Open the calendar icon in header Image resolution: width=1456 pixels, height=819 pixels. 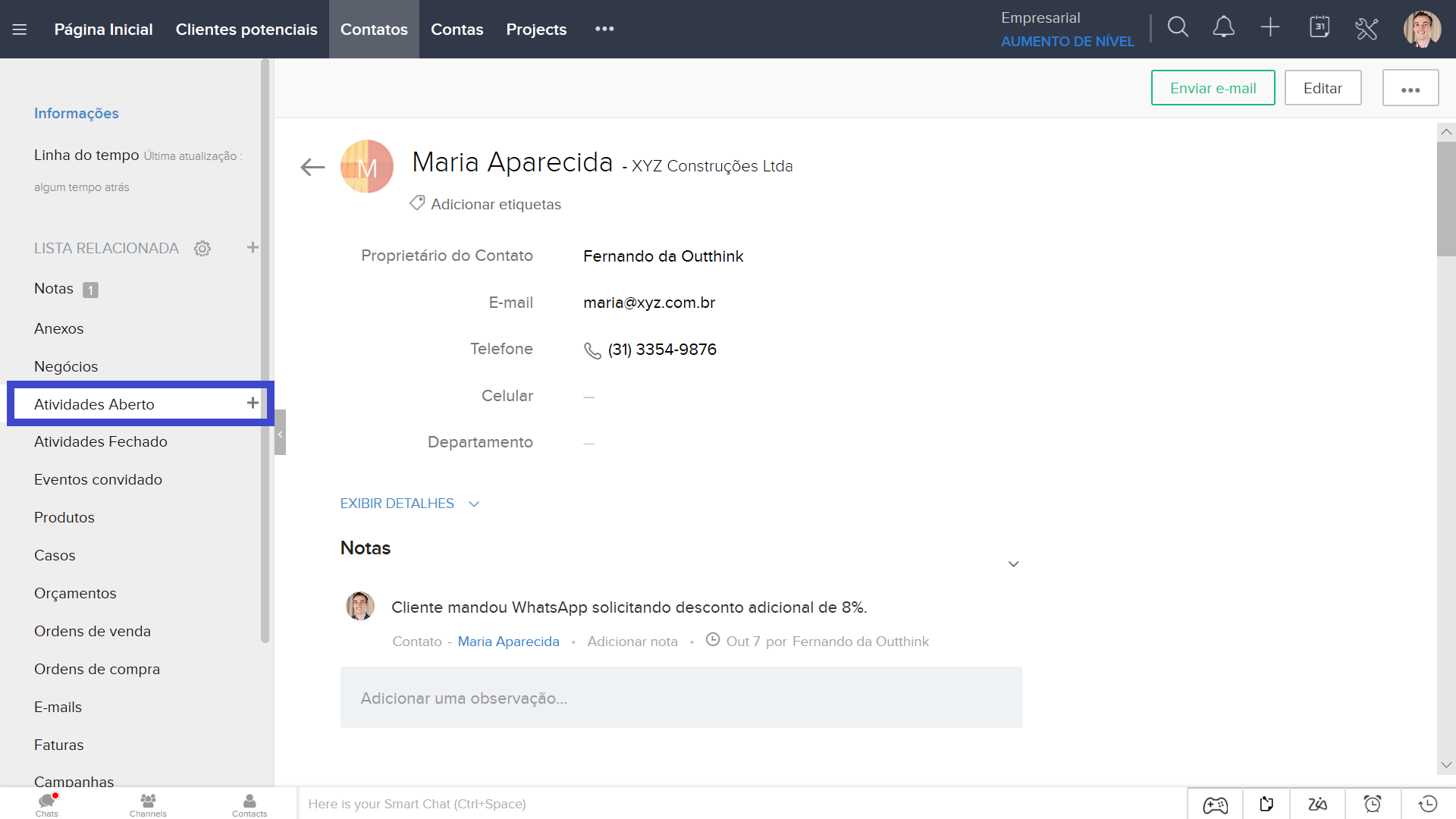pyautogui.click(x=1319, y=28)
